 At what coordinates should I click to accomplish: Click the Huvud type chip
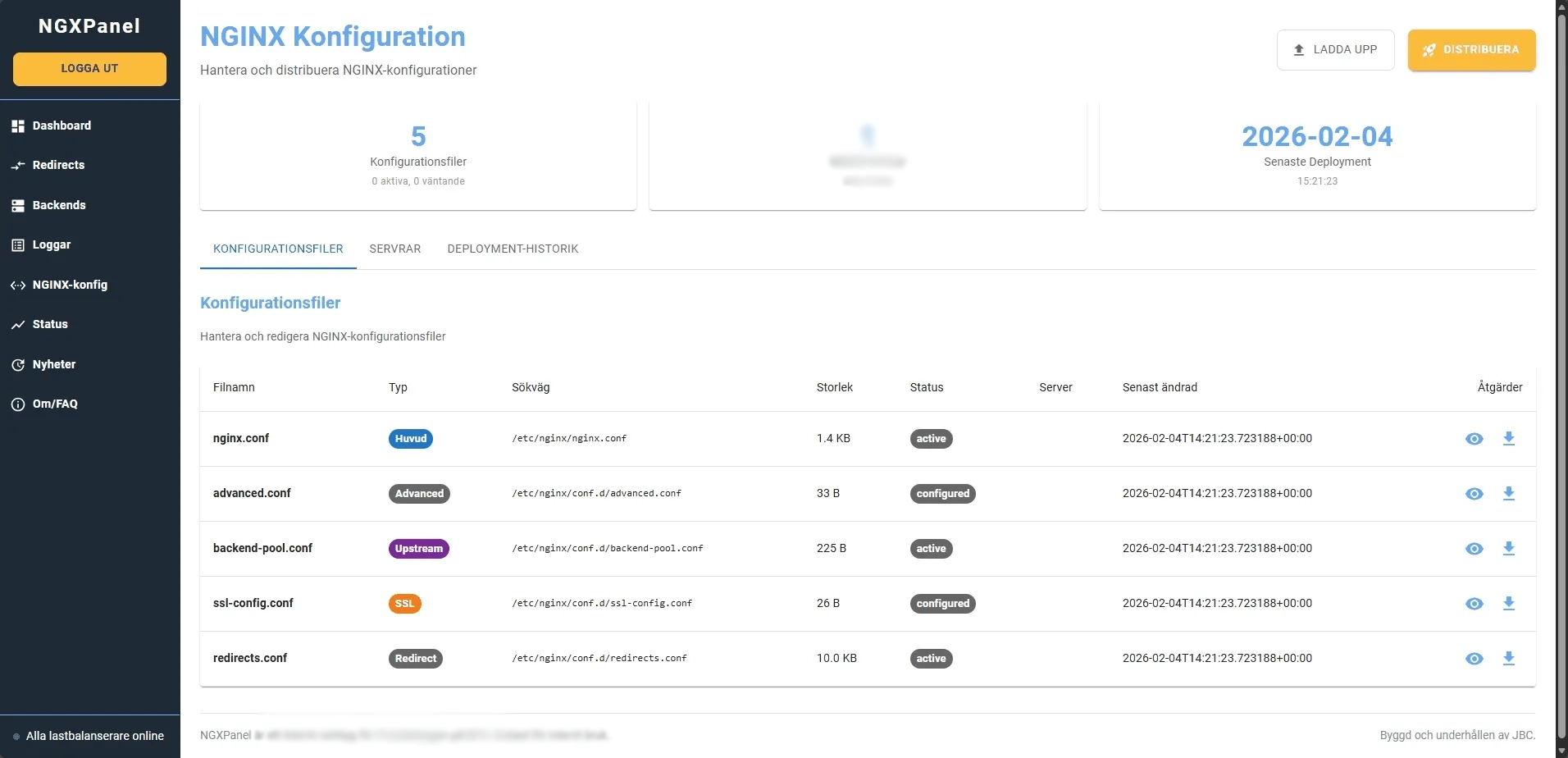[411, 439]
